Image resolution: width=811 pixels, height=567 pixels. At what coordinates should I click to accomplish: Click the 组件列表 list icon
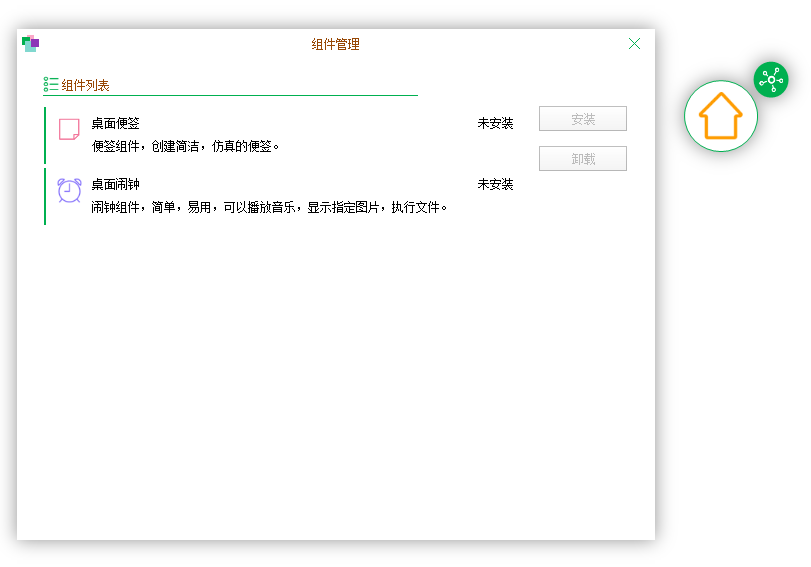(51, 84)
